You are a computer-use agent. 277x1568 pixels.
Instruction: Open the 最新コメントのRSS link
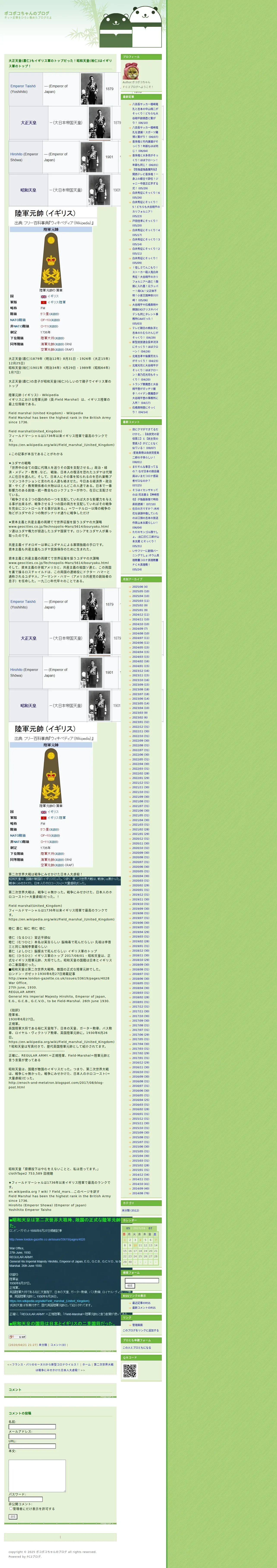(144, 1307)
